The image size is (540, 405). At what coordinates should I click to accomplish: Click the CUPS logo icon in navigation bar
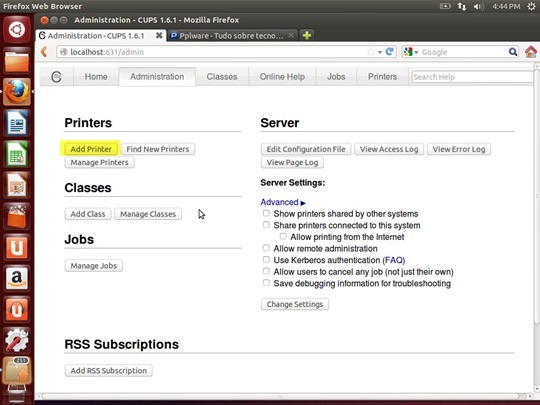coord(56,76)
